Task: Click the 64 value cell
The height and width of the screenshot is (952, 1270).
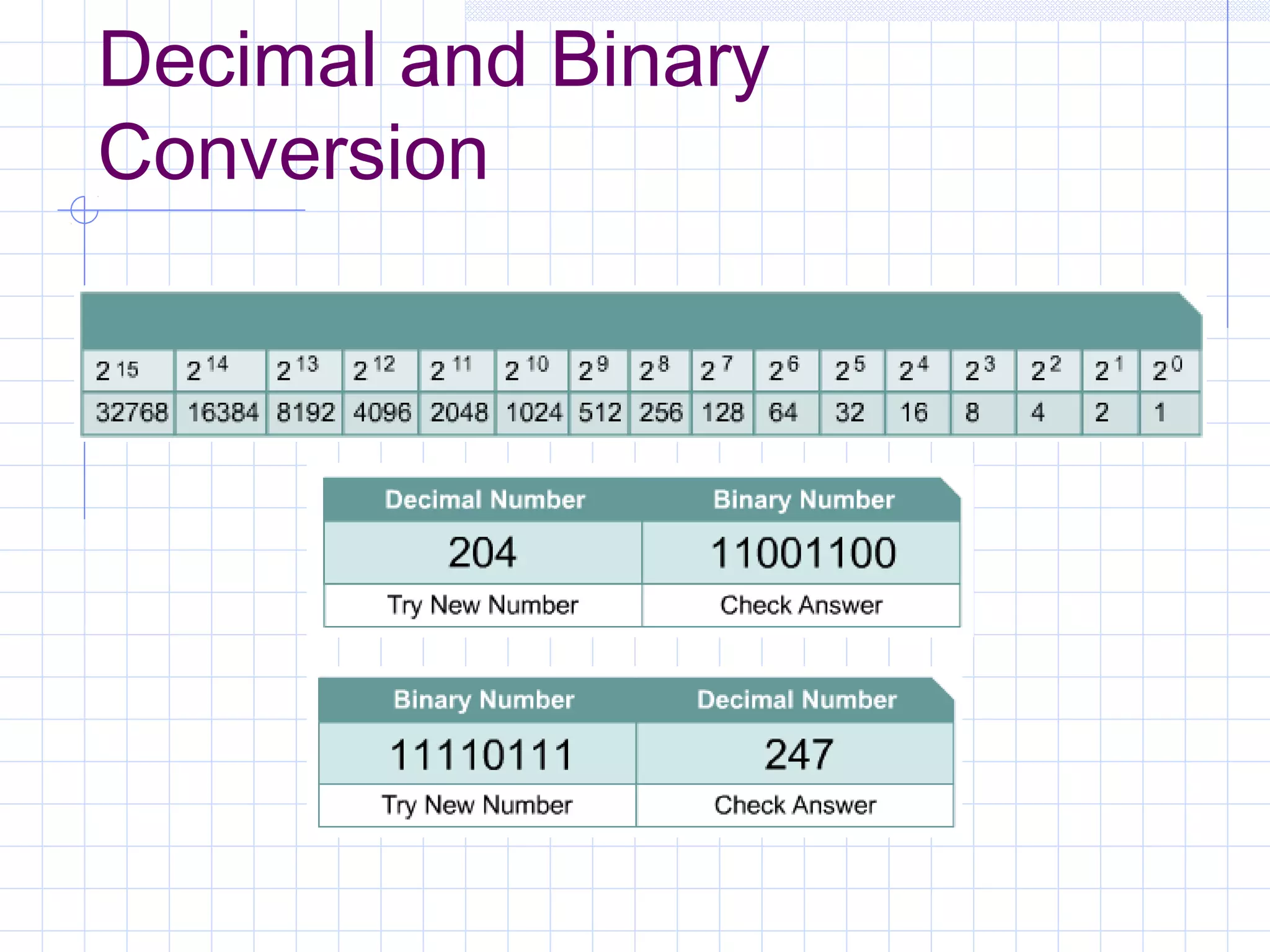Action: pos(787,413)
